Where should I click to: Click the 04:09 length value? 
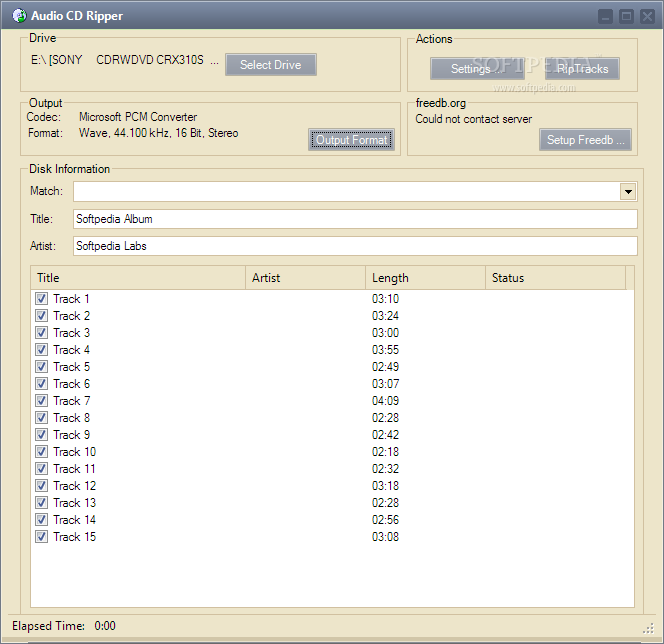click(385, 401)
